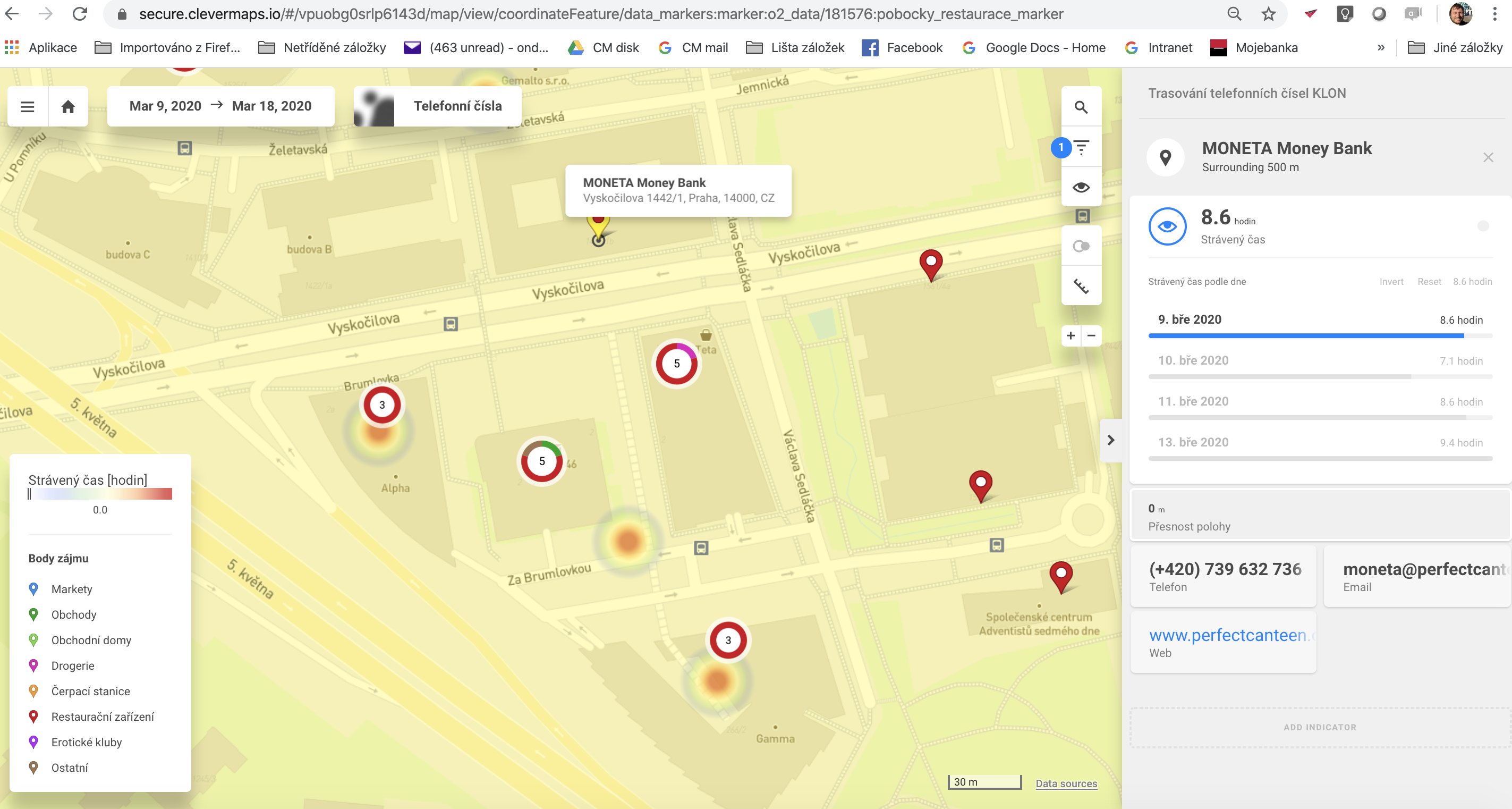Image resolution: width=1512 pixels, height=809 pixels.
Task: Click the Ostatní legend item
Action: [x=58, y=768]
